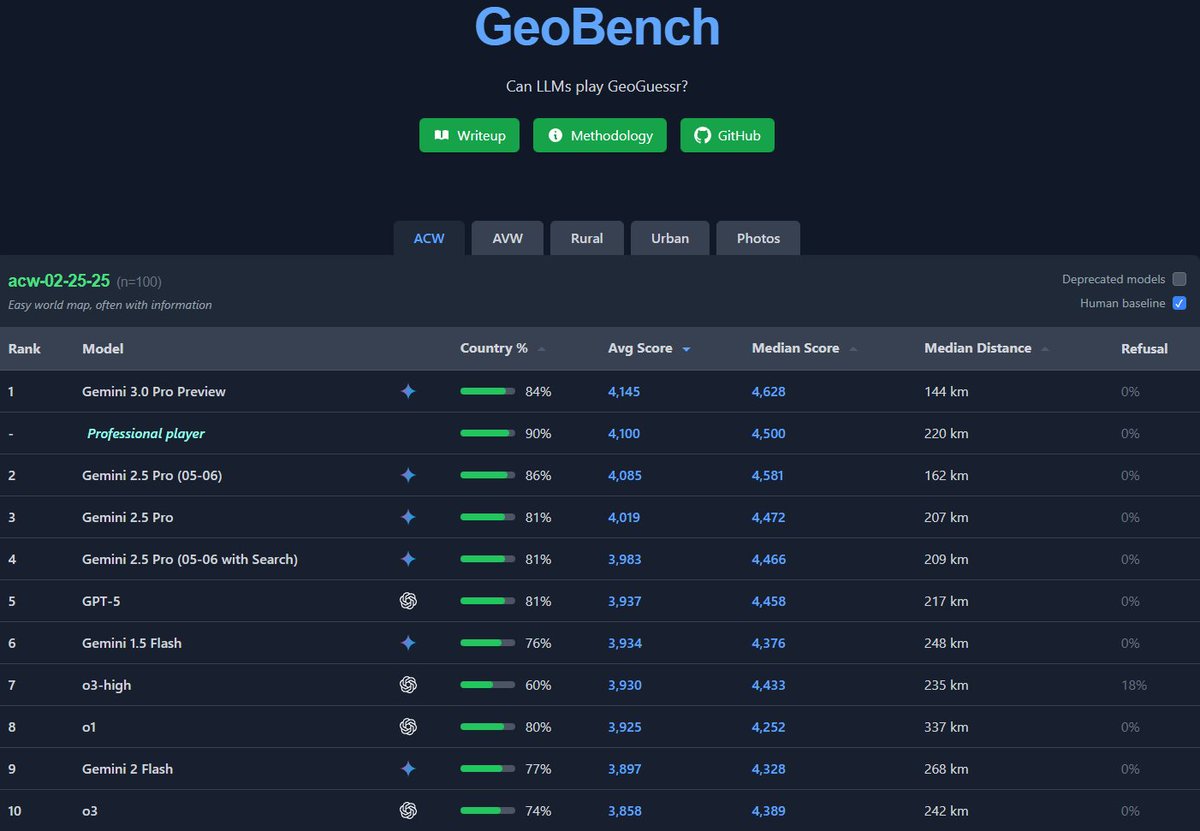Open the Methodology button
Image resolution: width=1200 pixels, height=831 pixels.
(x=600, y=135)
